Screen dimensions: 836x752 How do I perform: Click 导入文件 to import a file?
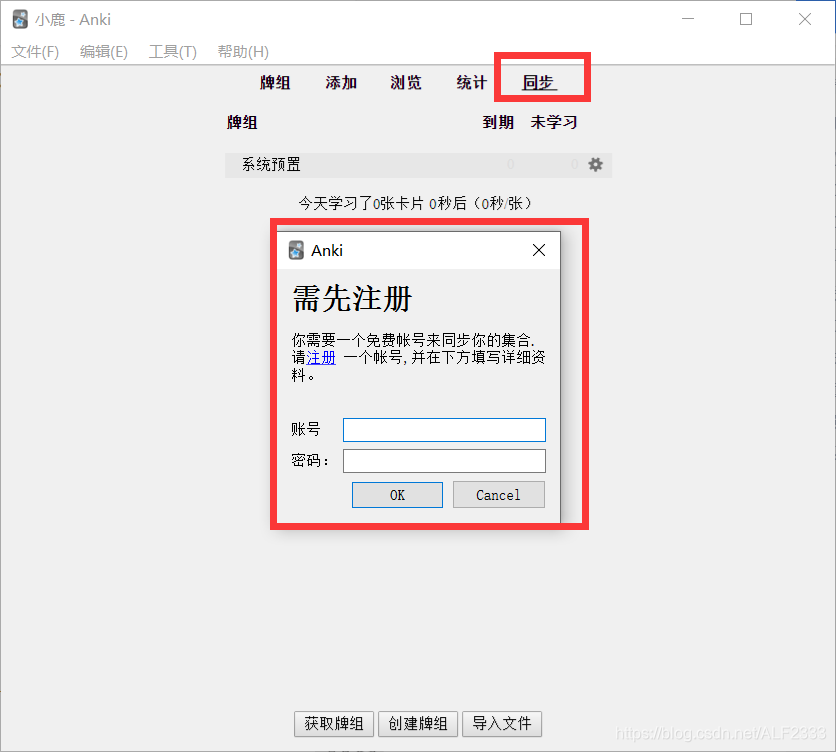[x=502, y=724]
